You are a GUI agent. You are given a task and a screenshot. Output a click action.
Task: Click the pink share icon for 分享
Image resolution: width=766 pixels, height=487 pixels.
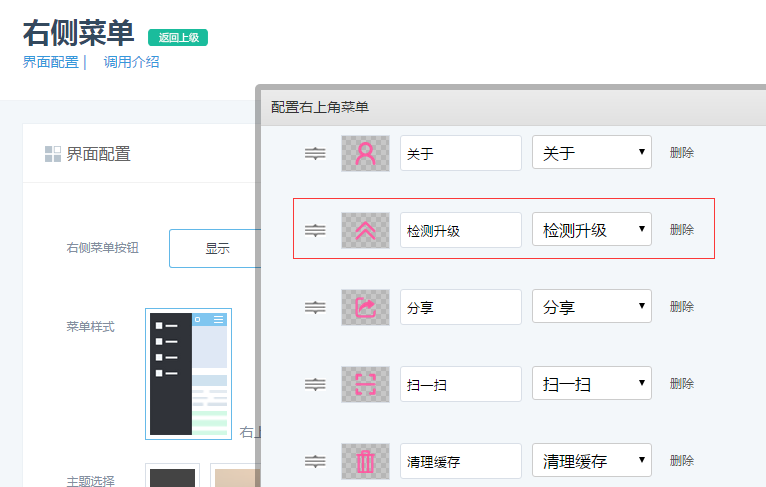click(x=365, y=307)
